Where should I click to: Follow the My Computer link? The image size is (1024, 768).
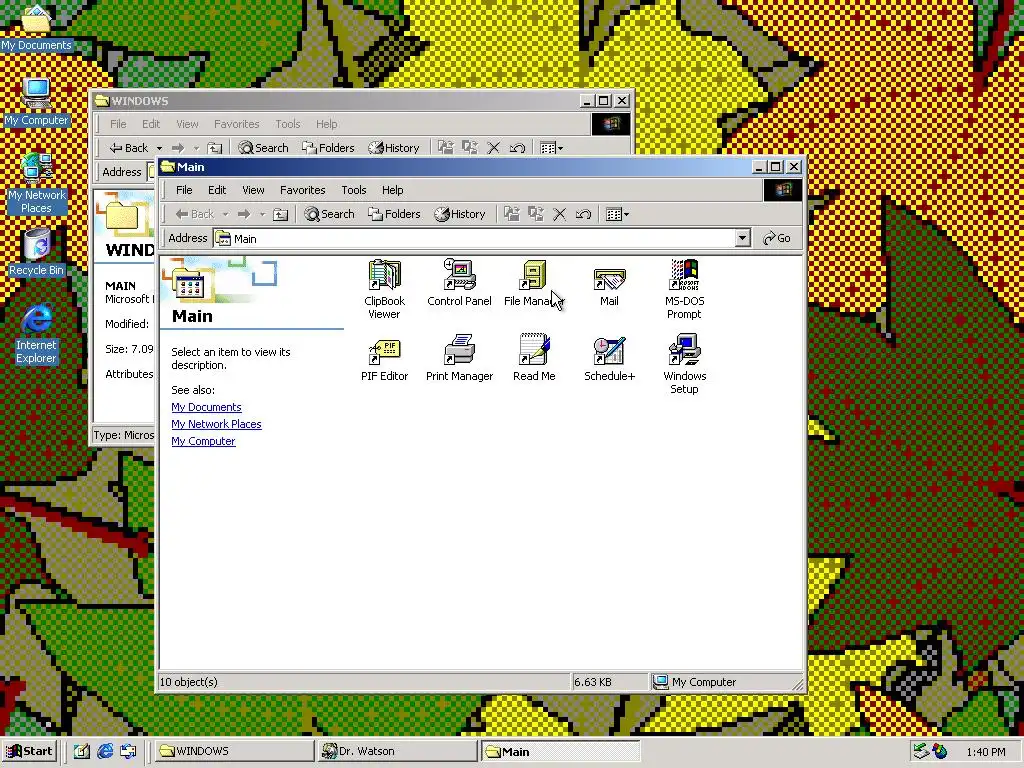(x=203, y=441)
